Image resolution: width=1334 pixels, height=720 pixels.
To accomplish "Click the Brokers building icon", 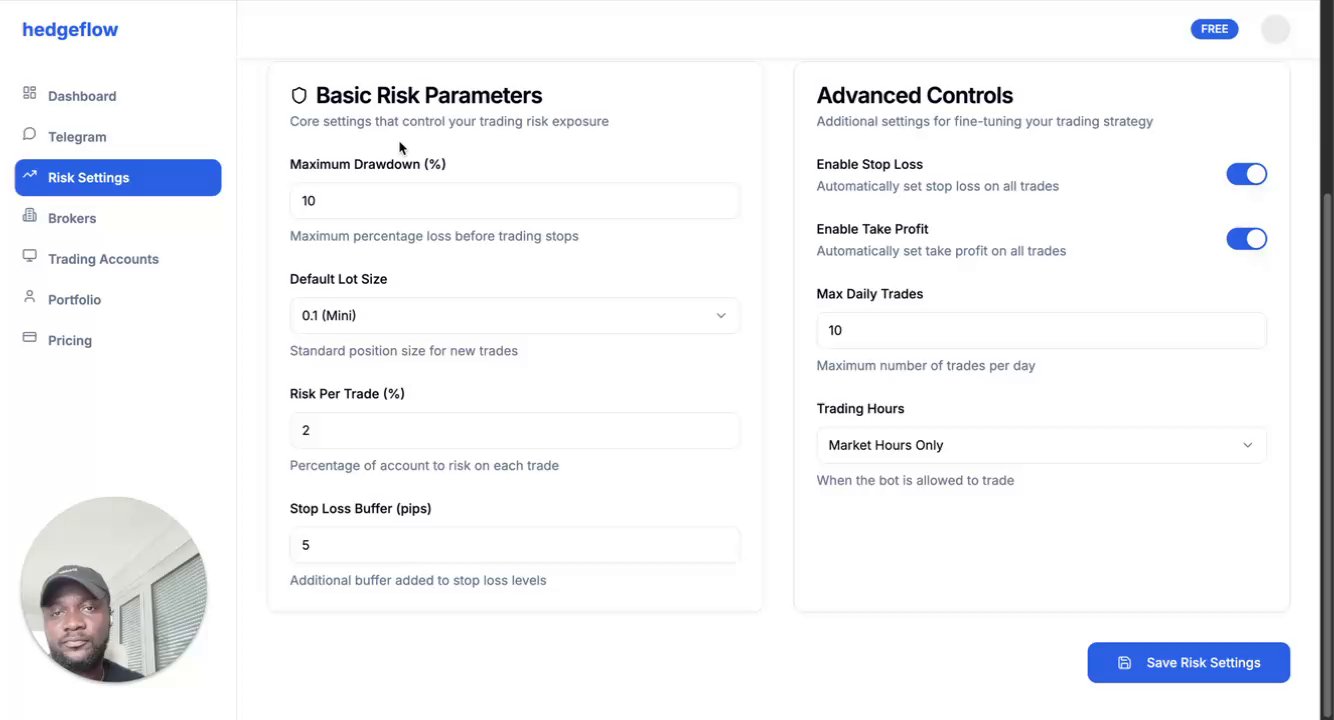I will 29,217.
